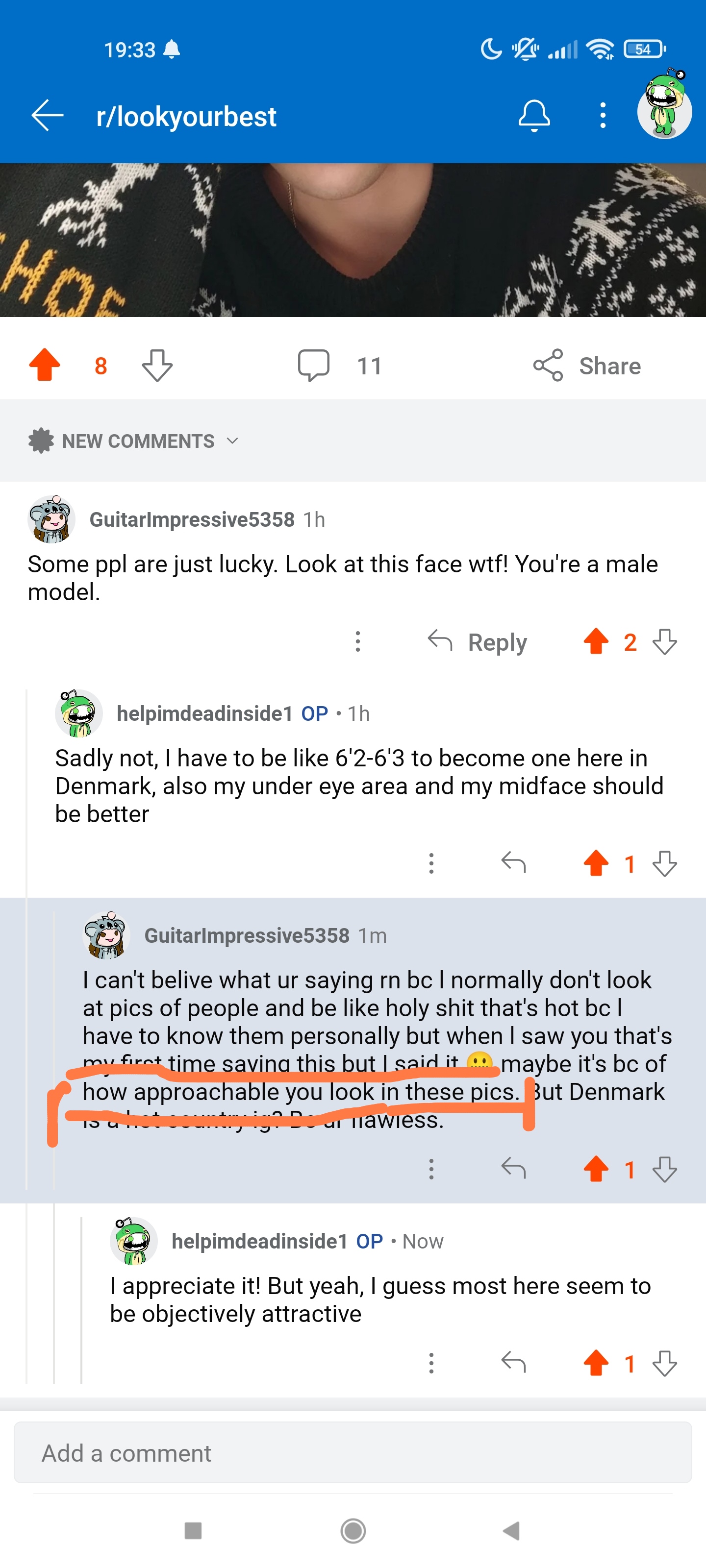Open options for the male model comment
Viewport: 706px width, 1568px height.
coord(357,641)
